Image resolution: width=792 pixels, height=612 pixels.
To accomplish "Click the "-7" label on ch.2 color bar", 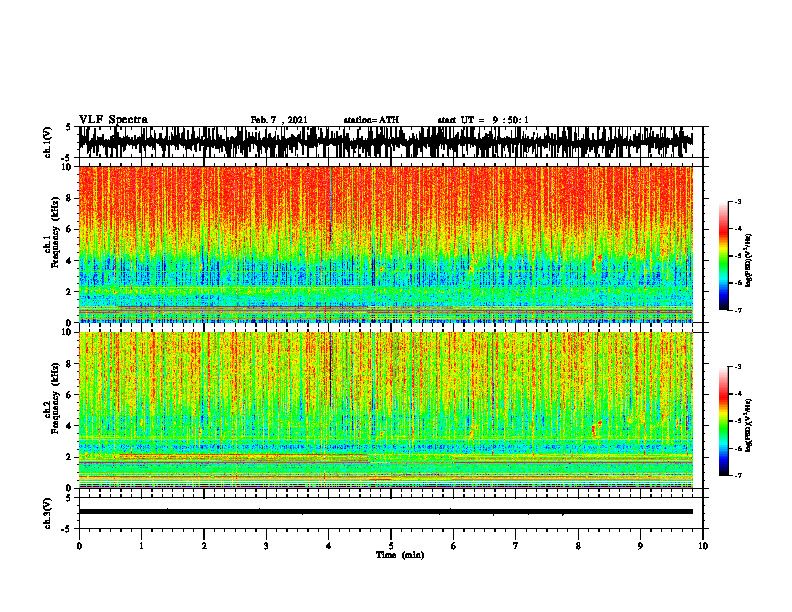I will (737, 475).
